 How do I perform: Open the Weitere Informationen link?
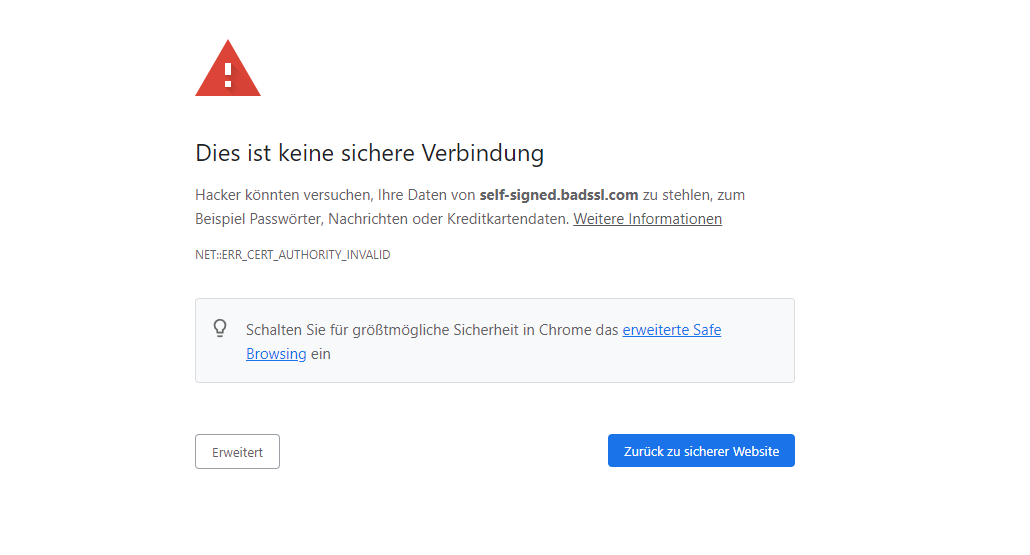tap(647, 219)
